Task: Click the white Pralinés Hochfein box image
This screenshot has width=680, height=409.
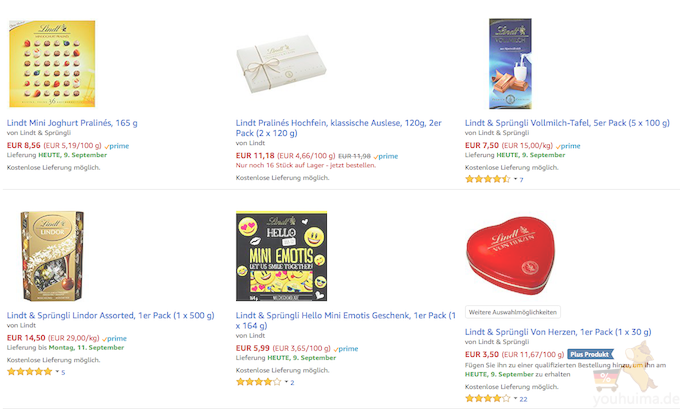Action: 281,64
